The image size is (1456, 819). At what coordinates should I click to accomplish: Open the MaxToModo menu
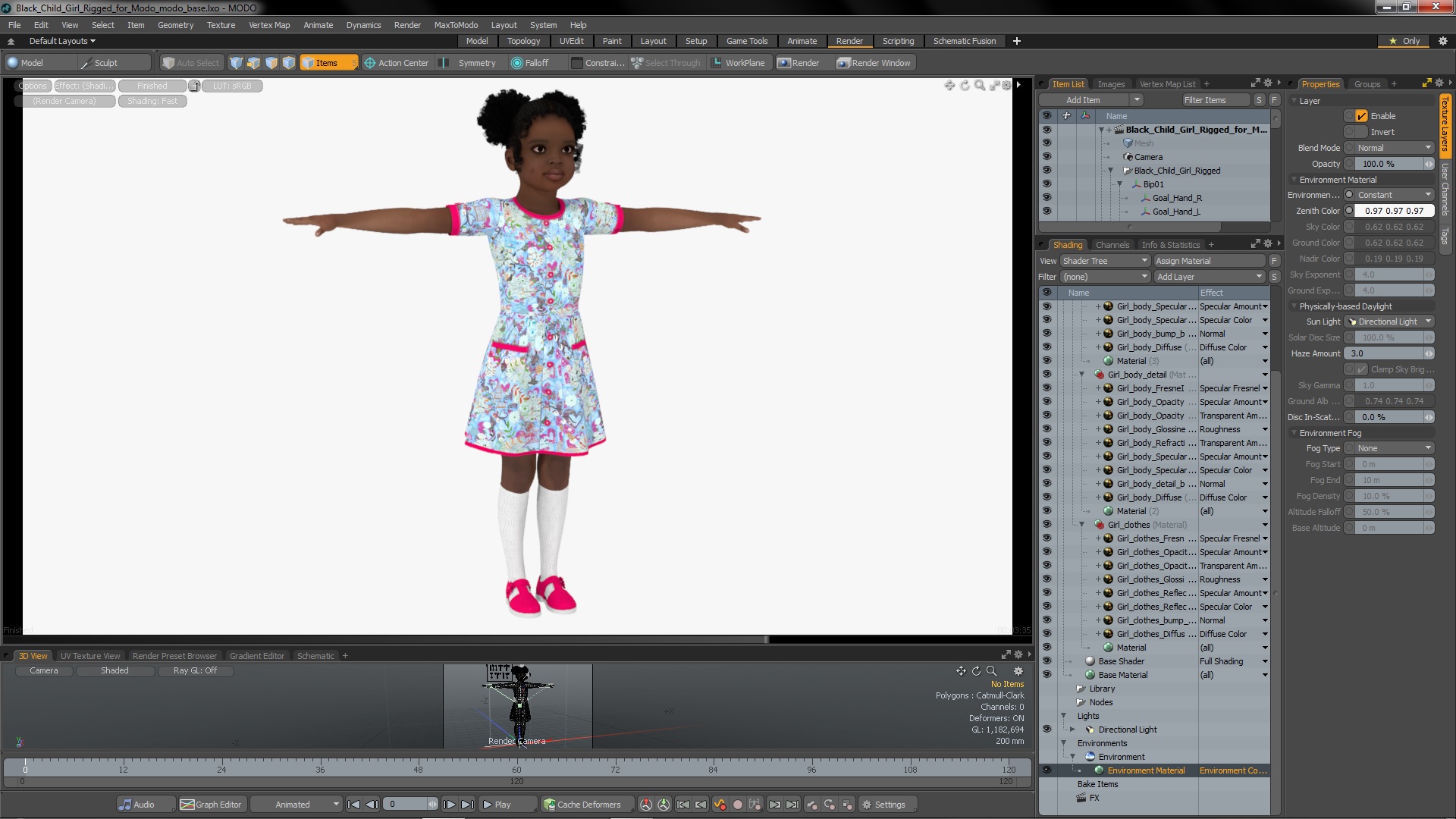(x=456, y=25)
